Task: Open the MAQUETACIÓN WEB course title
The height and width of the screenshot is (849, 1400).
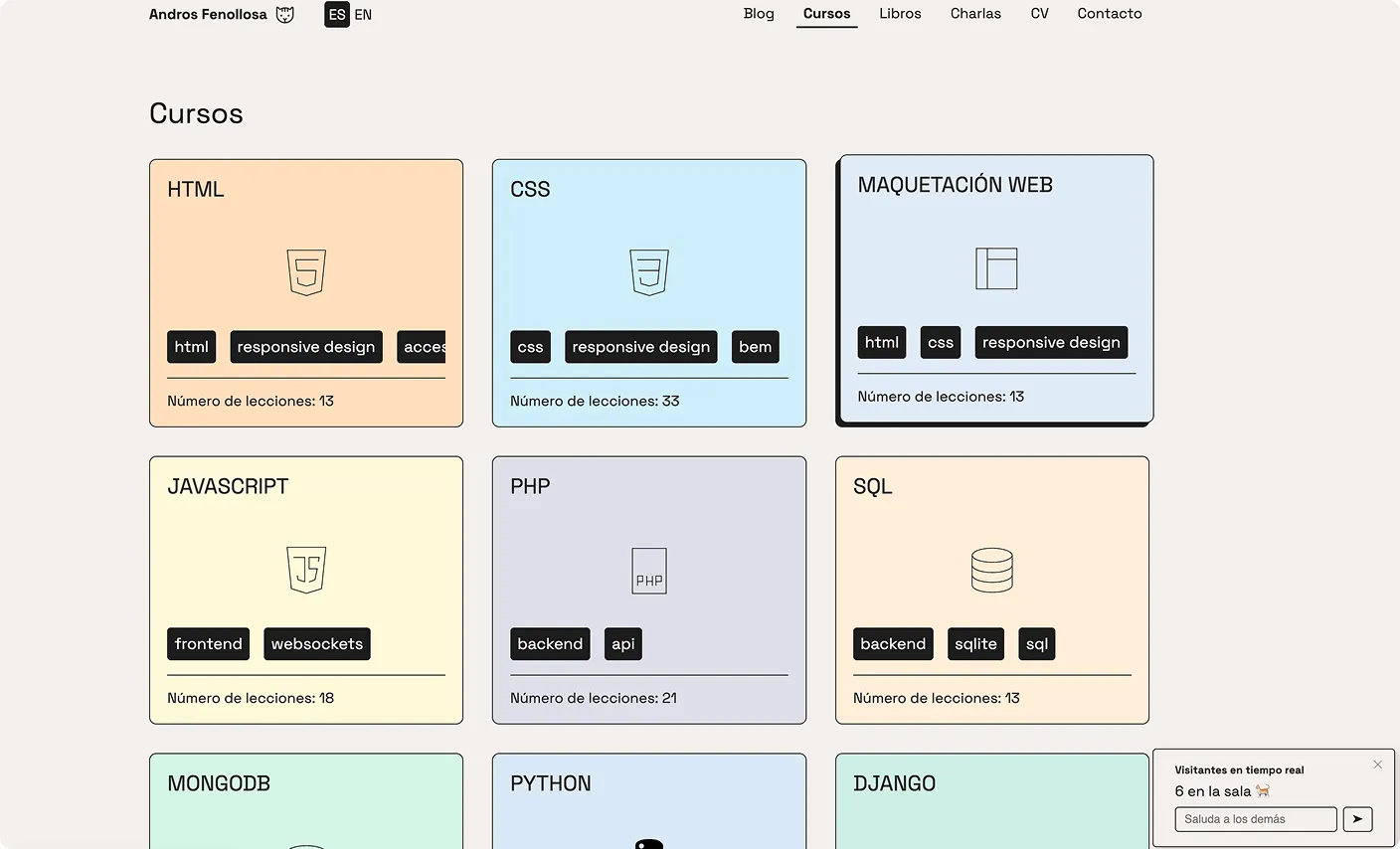Action: 956,185
